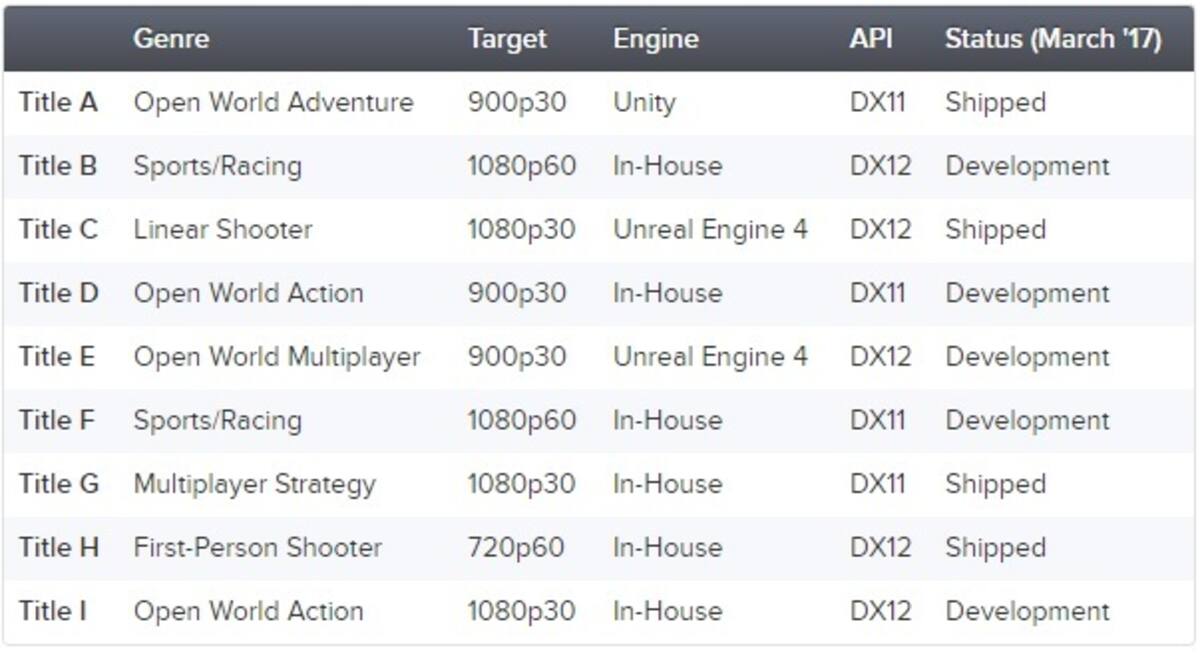Image resolution: width=1200 pixels, height=654 pixels.
Task: Select the Title F row label
Action: [x=57, y=420]
